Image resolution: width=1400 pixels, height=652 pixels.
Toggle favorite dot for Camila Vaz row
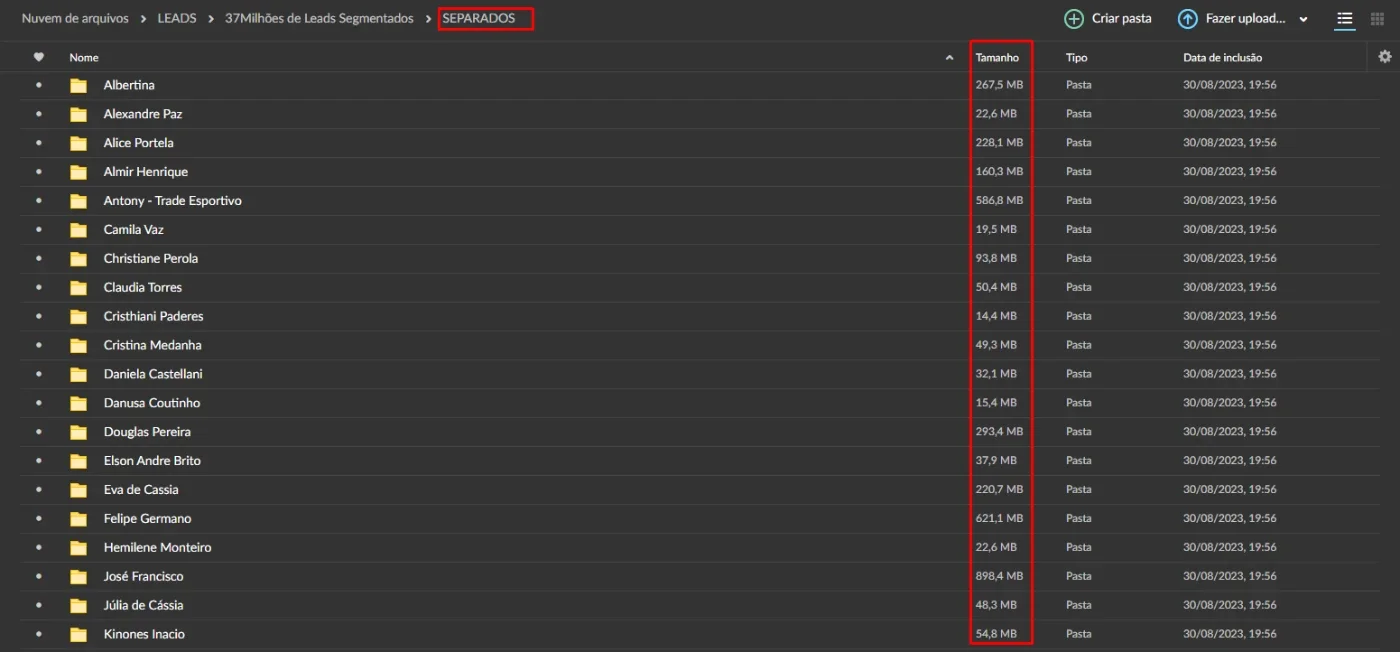pyautogui.click(x=39, y=229)
